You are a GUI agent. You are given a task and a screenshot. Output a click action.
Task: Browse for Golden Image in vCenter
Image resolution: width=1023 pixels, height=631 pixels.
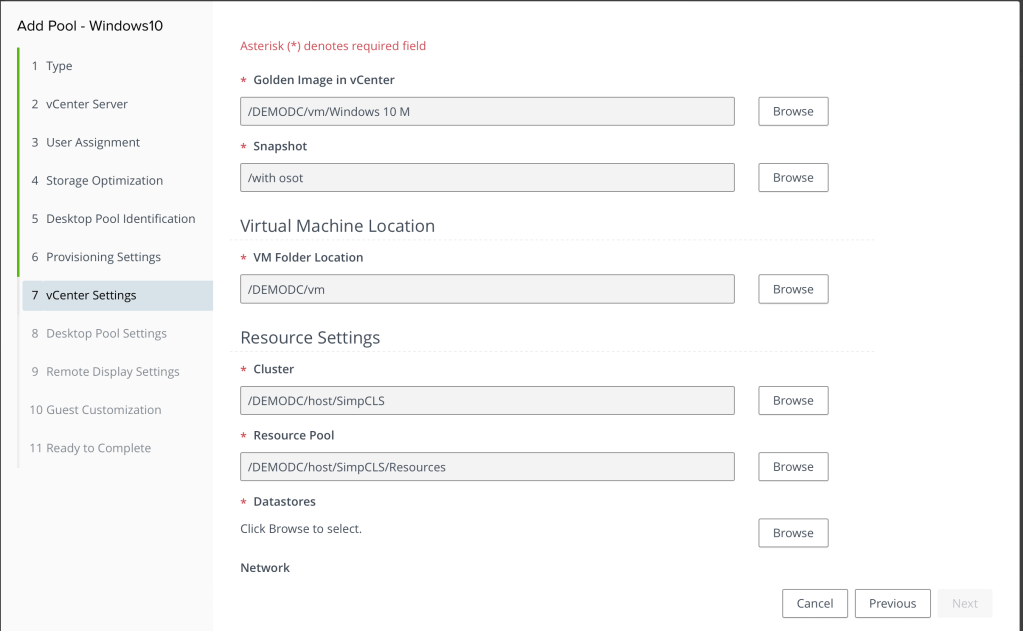click(793, 111)
